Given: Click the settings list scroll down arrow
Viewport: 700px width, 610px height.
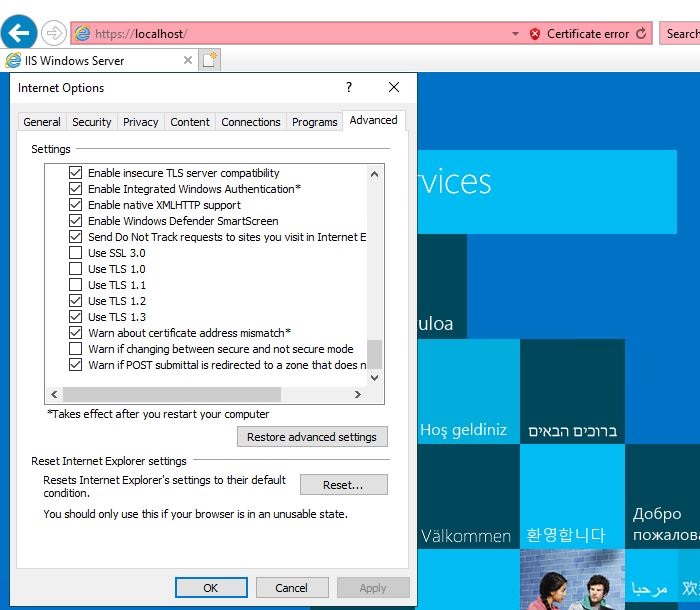Looking at the screenshot, I should click(375, 378).
